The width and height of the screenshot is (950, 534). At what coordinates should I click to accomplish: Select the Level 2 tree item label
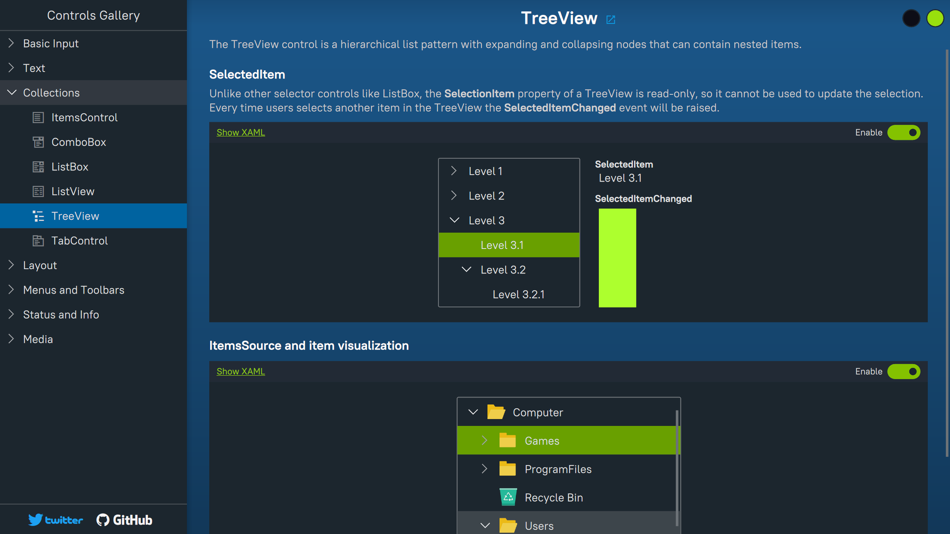point(487,196)
